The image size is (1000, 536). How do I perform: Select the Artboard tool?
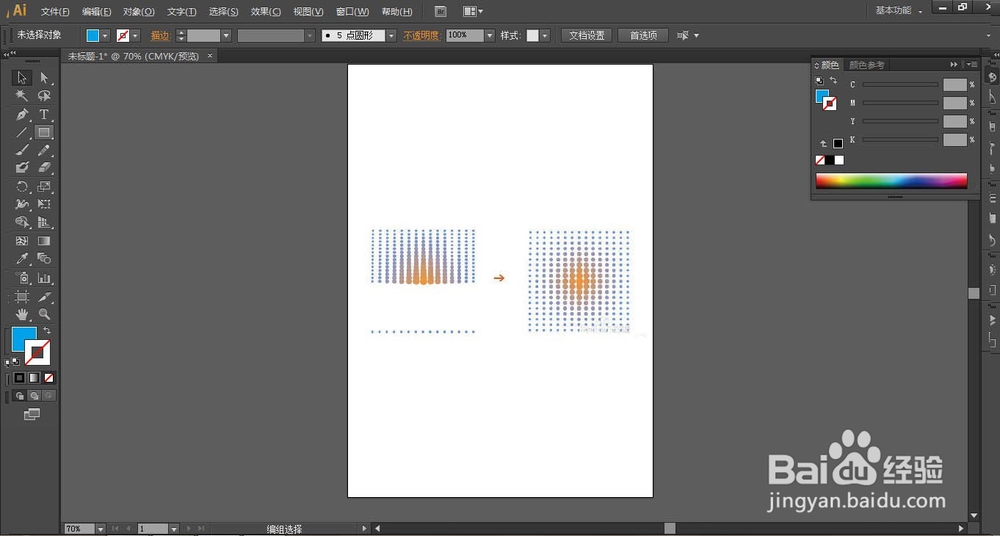pyautogui.click(x=22, y=297)
